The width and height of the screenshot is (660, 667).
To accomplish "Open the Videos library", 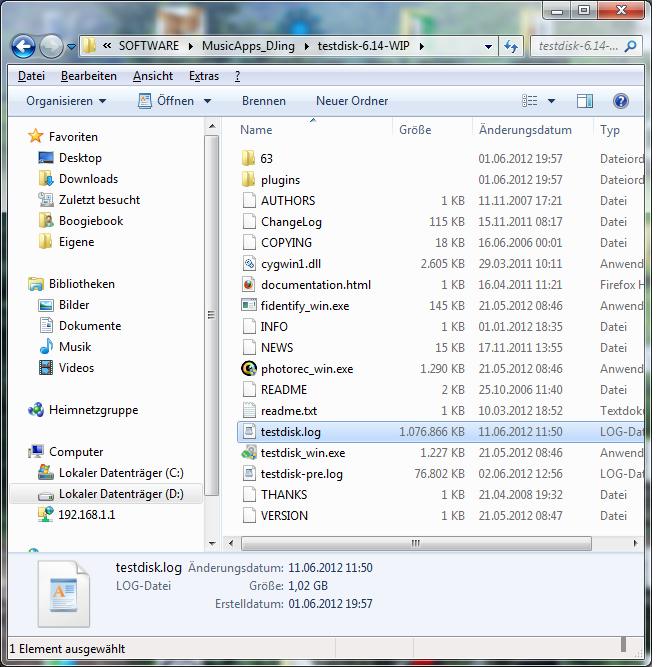I will coord(77,368).
